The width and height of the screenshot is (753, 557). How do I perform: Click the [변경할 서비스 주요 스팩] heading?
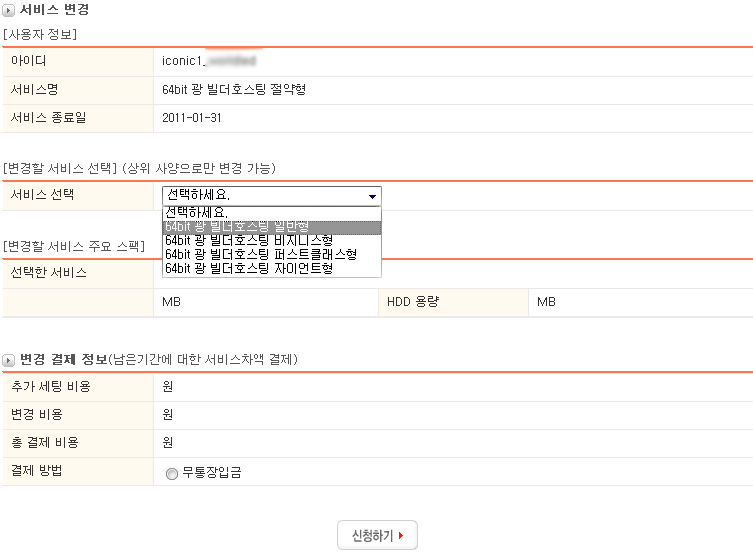pyautogui.click(x=73, y=246)
